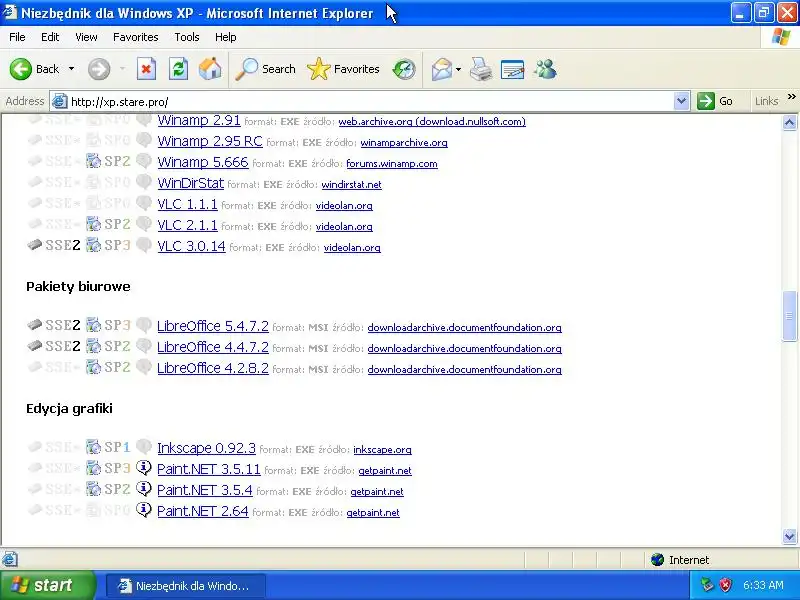Screen dimensions: 800x600
Task: Click the Internet zone globe in status bar
Action: (657, 560)
